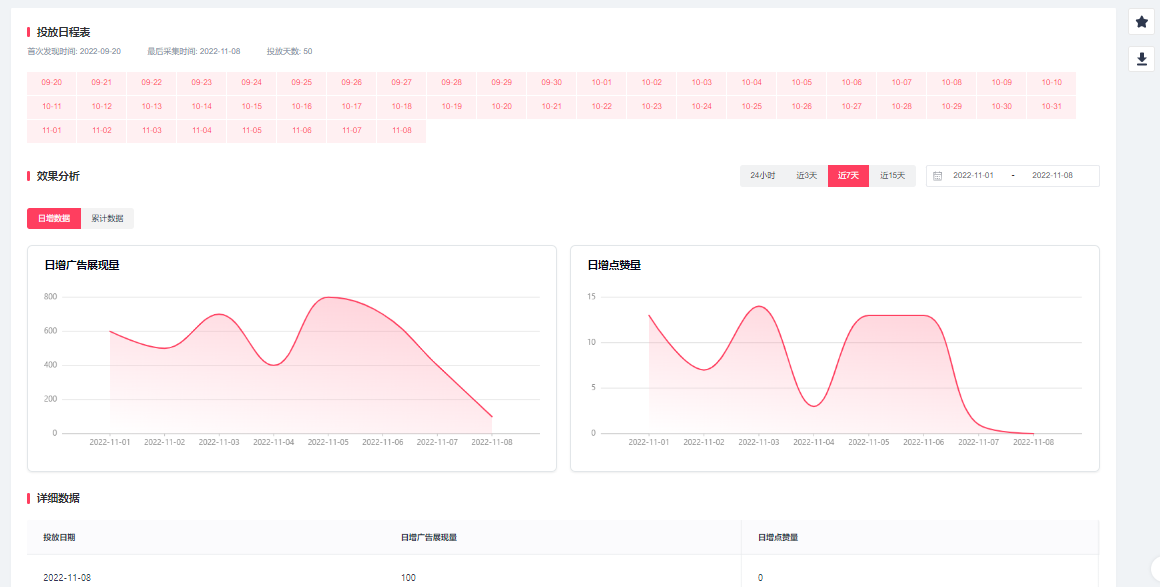Image resolution: width=1160 pixels, height=587 pixels.
Task: Click the 投放日期 table column header
Action: pos(59,538)
